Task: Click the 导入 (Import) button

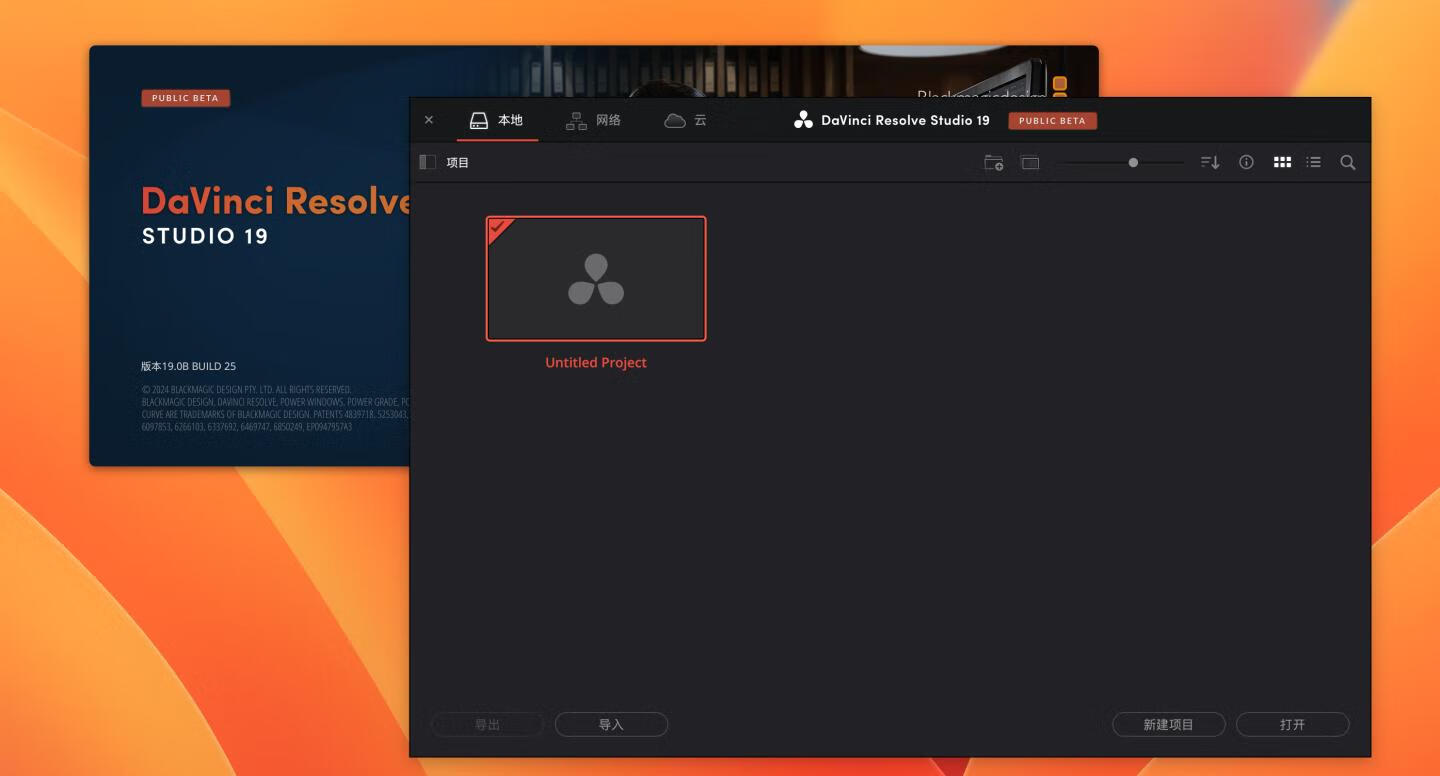Action: coord(611,724)
